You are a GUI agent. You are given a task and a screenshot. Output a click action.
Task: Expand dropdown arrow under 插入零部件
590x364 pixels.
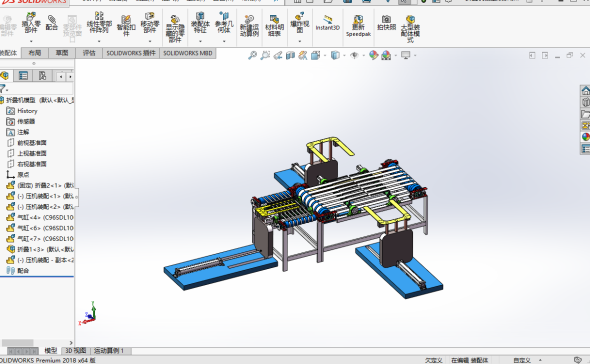click(x=31, y=41)
